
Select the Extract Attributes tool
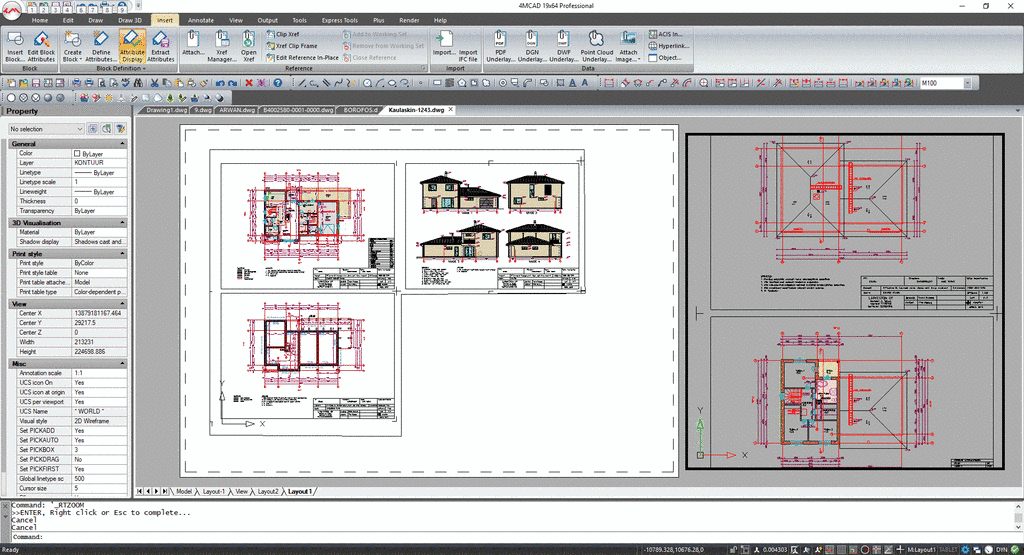tap(161, 46)
